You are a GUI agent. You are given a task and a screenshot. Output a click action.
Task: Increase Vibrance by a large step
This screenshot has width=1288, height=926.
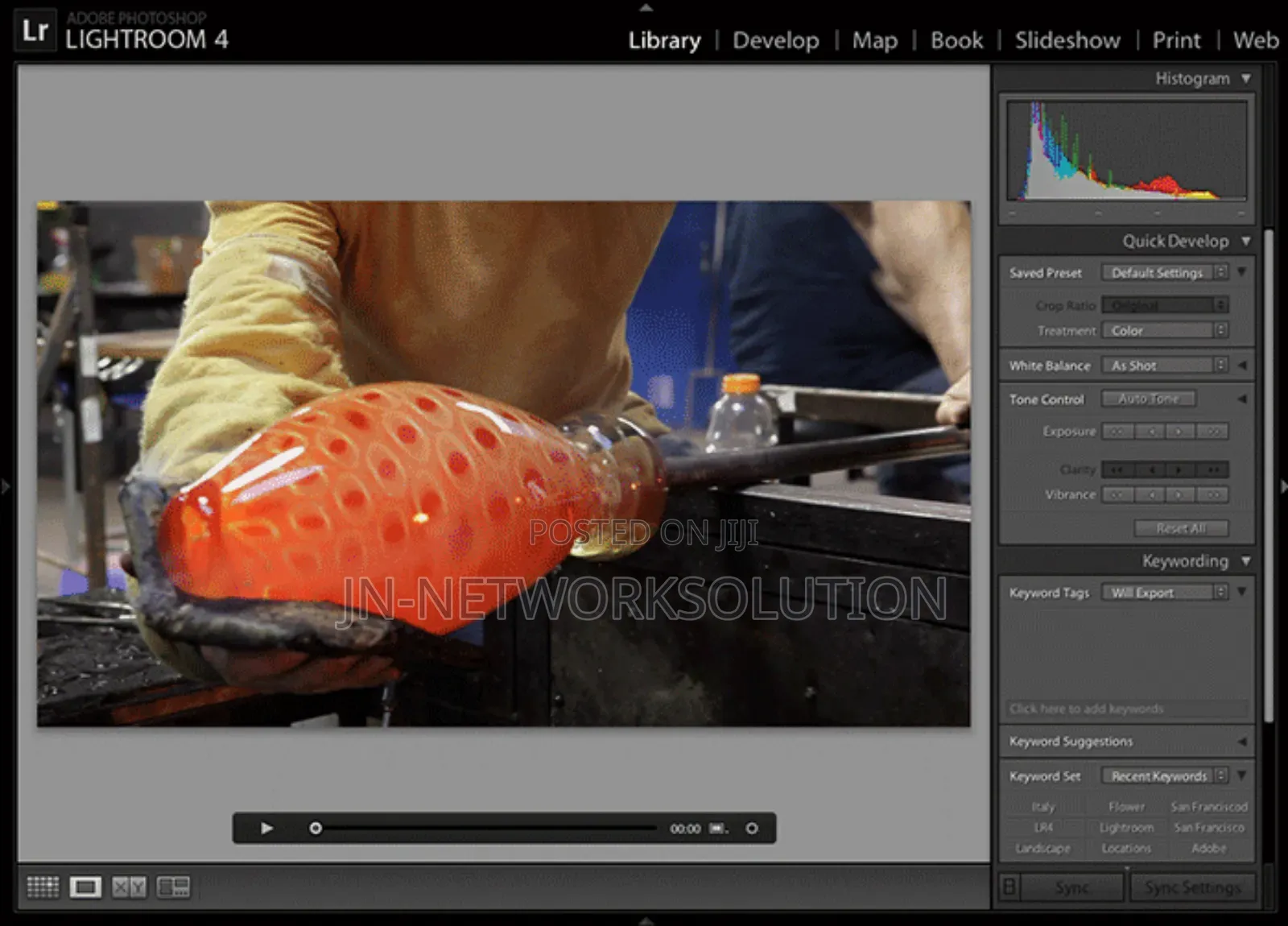tap(1212, 494)
